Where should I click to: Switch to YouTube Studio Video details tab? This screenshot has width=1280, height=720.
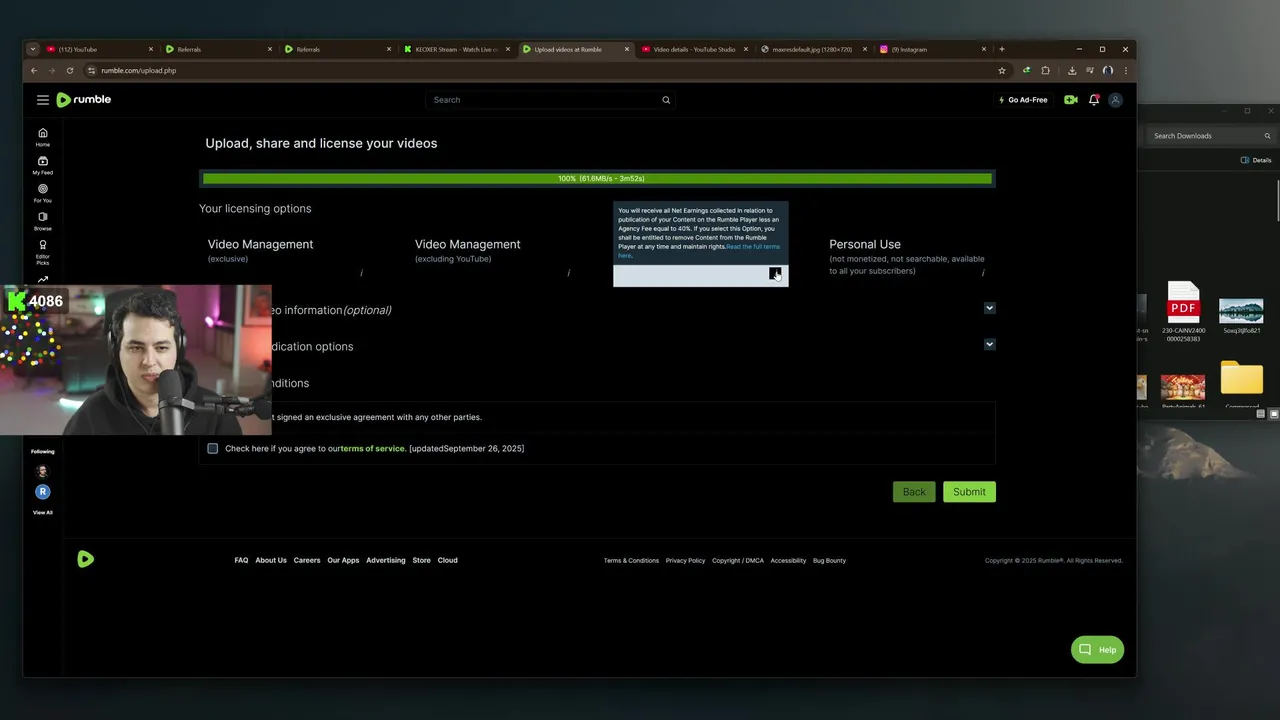[694, 49]
